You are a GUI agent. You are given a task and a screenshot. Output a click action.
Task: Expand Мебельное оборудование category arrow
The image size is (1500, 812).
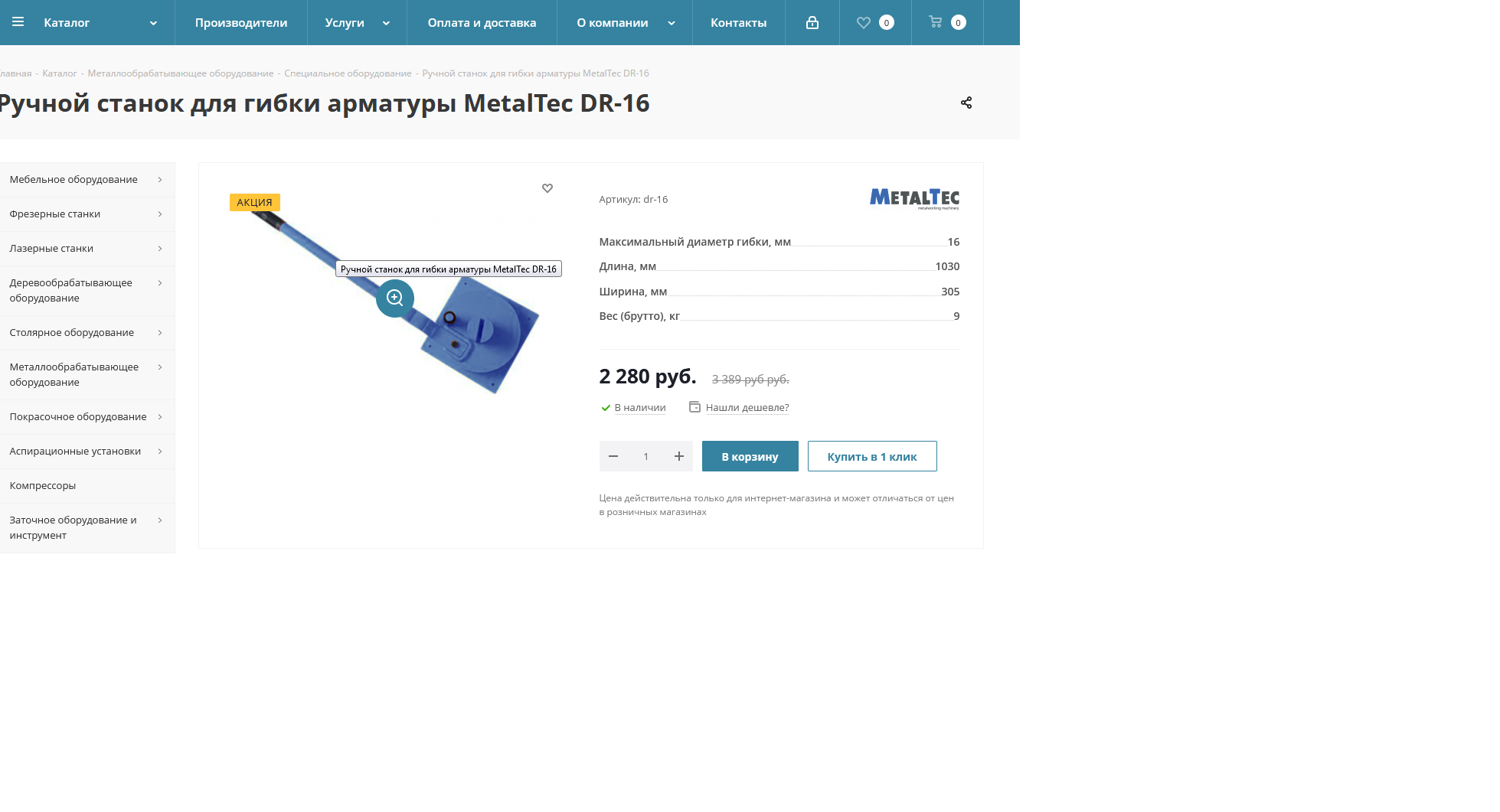tap(160, 180)
